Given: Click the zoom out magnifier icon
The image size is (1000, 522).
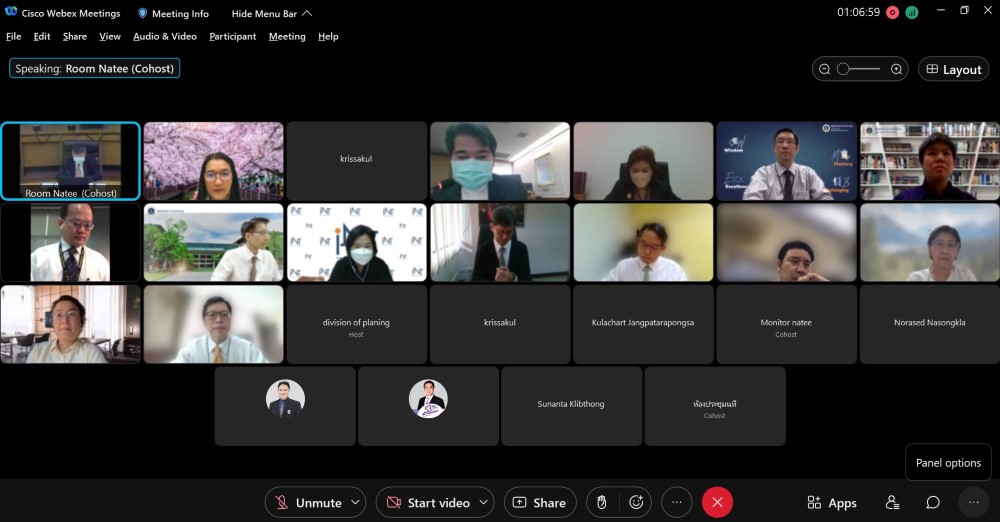Looking at the screenshot, I should point(825,69).
